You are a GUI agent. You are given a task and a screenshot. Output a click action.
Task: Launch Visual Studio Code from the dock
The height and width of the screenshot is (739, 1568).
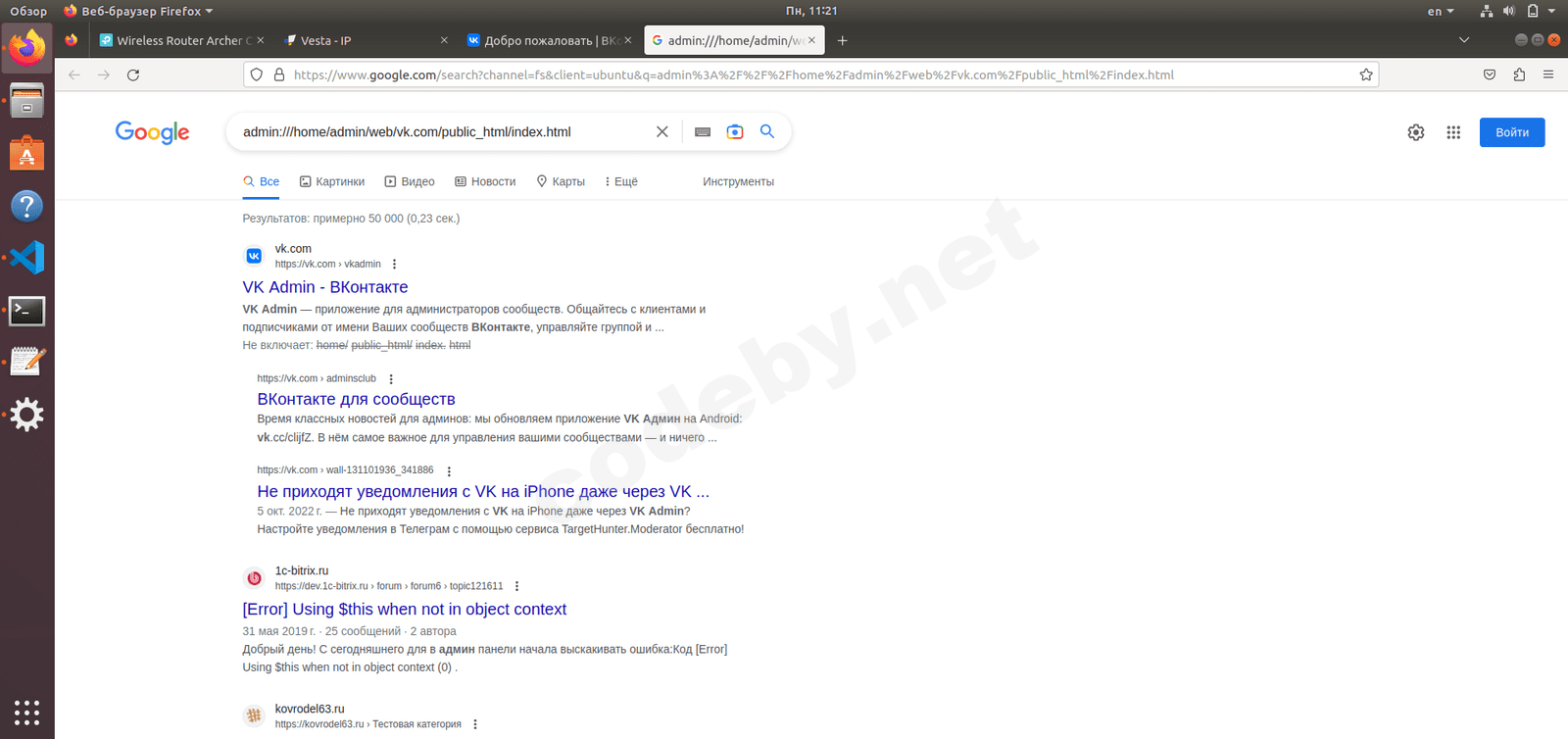click(27, 258)
